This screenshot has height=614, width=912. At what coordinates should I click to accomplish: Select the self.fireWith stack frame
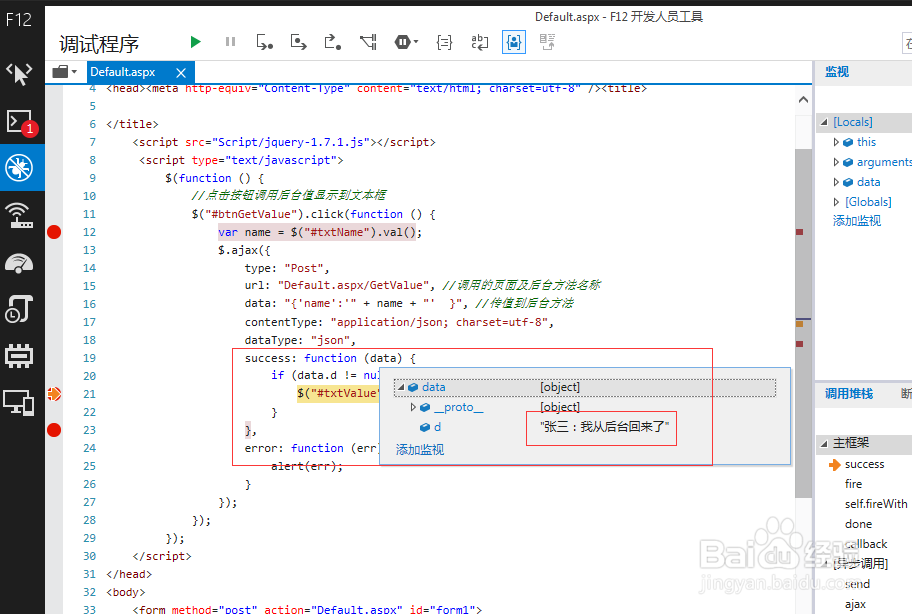(876, 504)
